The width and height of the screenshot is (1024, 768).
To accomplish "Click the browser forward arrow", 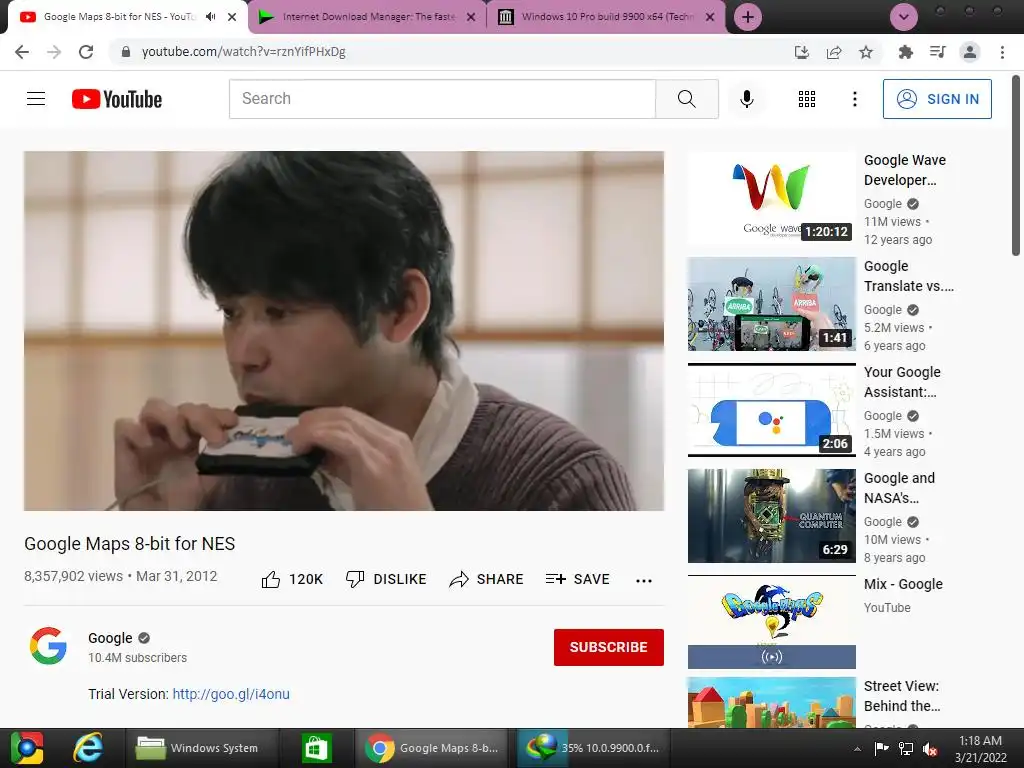I will (54, 52).
